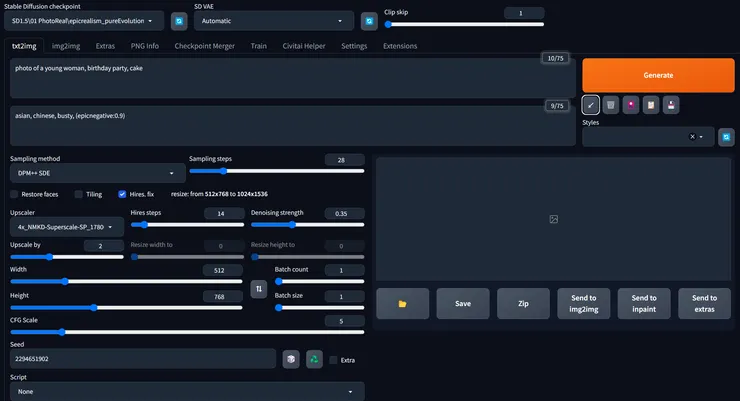This screenshot has width=740, height=401.
Task: Reuse the last seed with the recycle icon
Action: [x=314, y=359]
